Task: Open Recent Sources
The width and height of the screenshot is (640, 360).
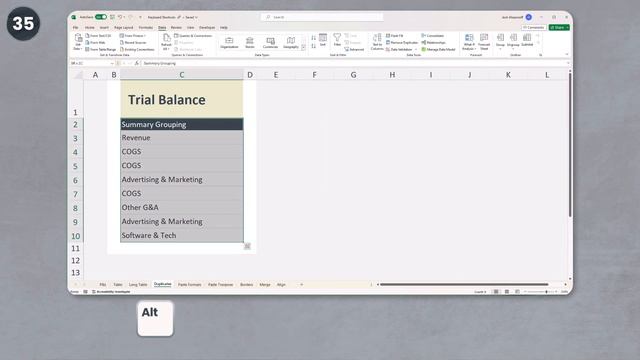Action: 133,42
